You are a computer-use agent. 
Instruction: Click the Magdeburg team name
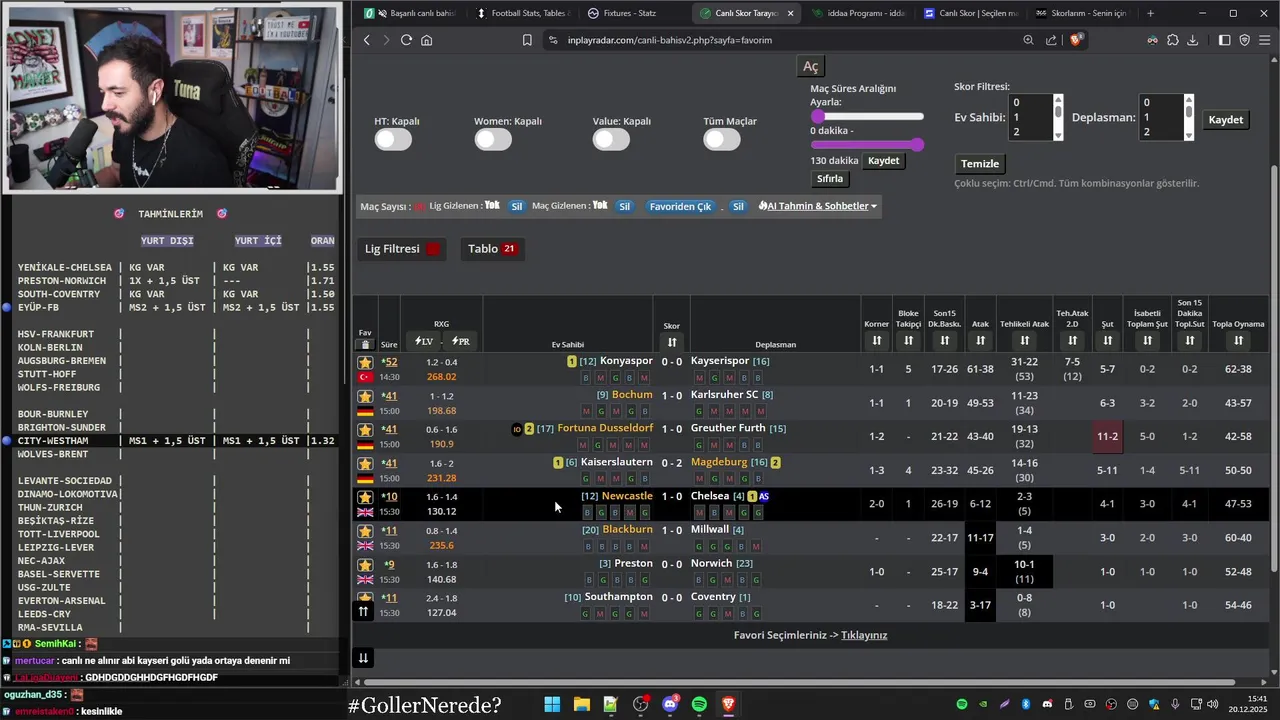(719, 462)
